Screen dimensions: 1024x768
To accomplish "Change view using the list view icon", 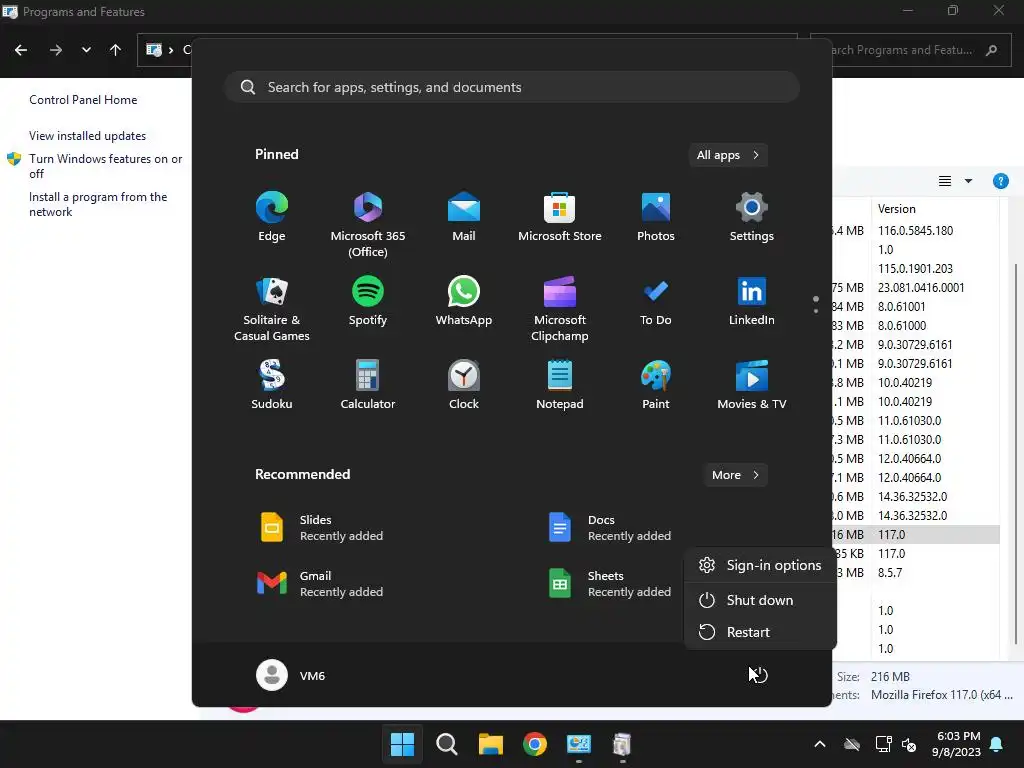I will coord(945,181).
